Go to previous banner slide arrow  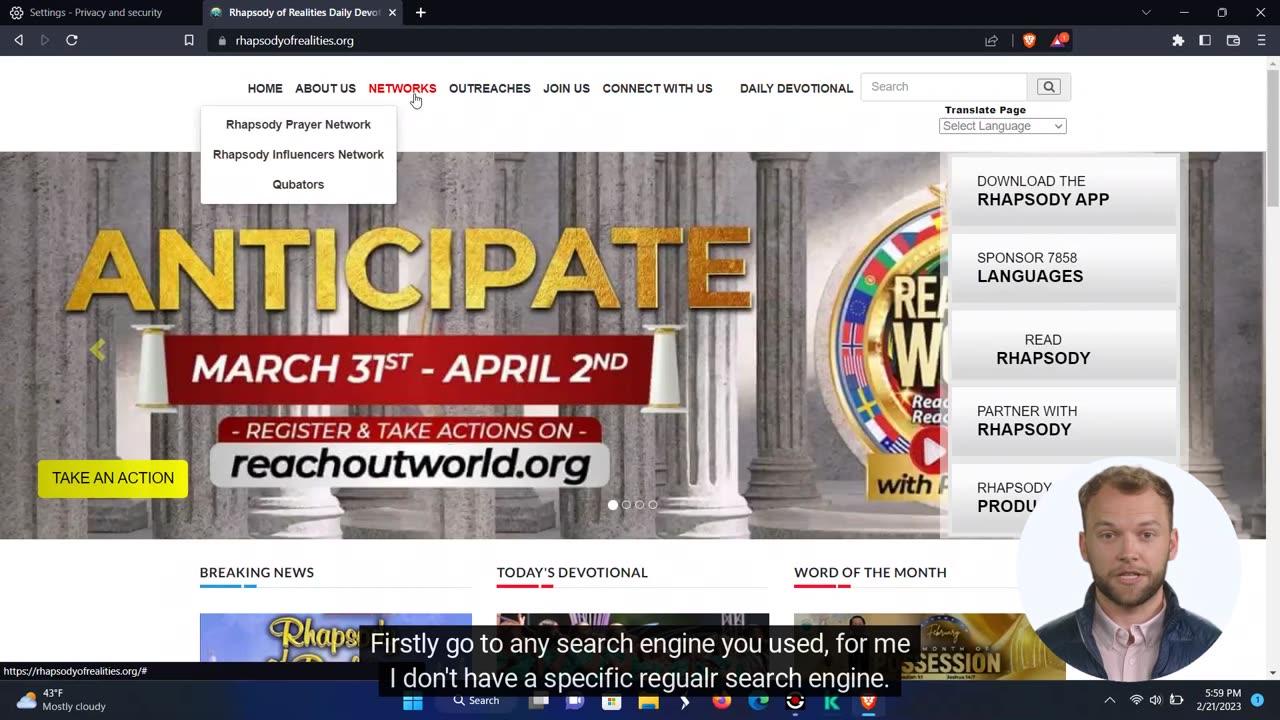pos(97,349)
